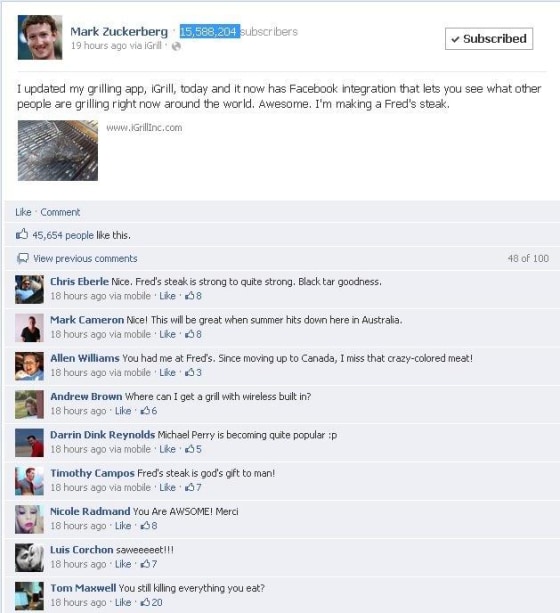Like the main post
The width and height of the screenshot is (560, 613).
23,212
